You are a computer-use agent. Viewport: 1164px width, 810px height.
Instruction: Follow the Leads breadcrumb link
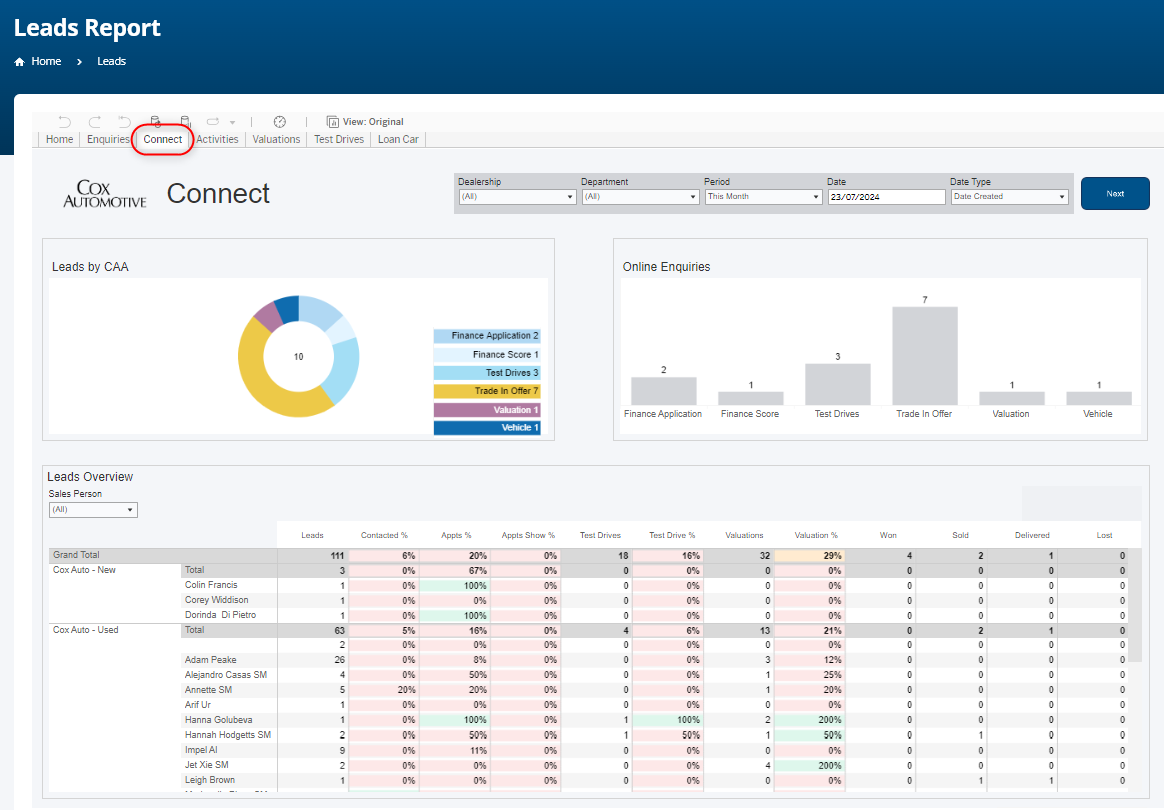[111, 62]
